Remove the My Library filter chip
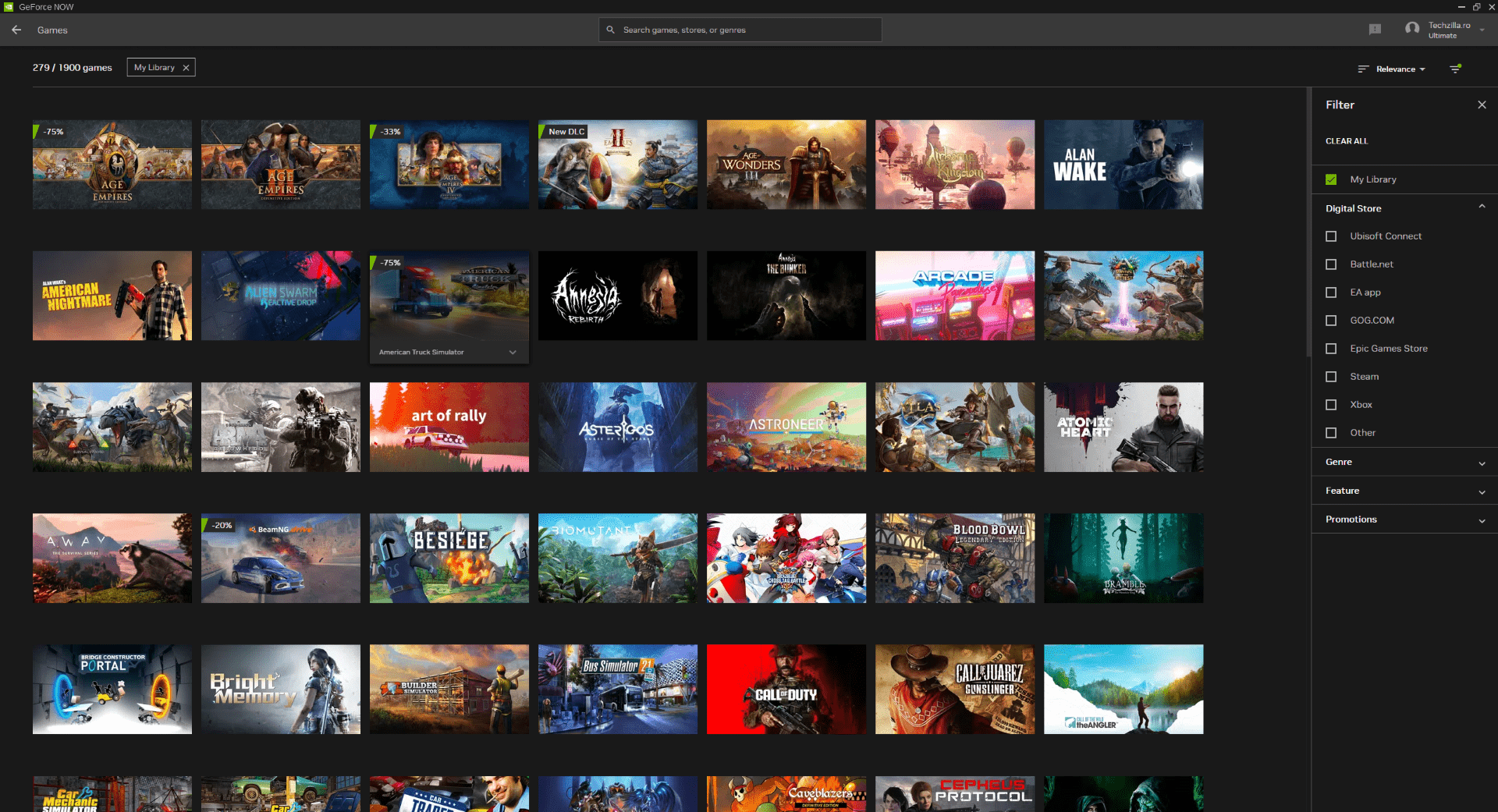 click(186, 68)
